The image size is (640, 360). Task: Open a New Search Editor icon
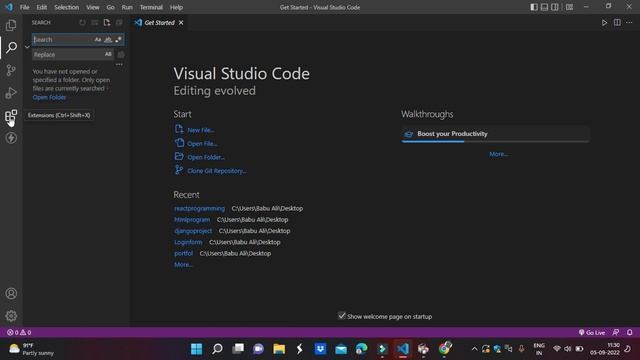pyautogui.click(x=107, y=22)
